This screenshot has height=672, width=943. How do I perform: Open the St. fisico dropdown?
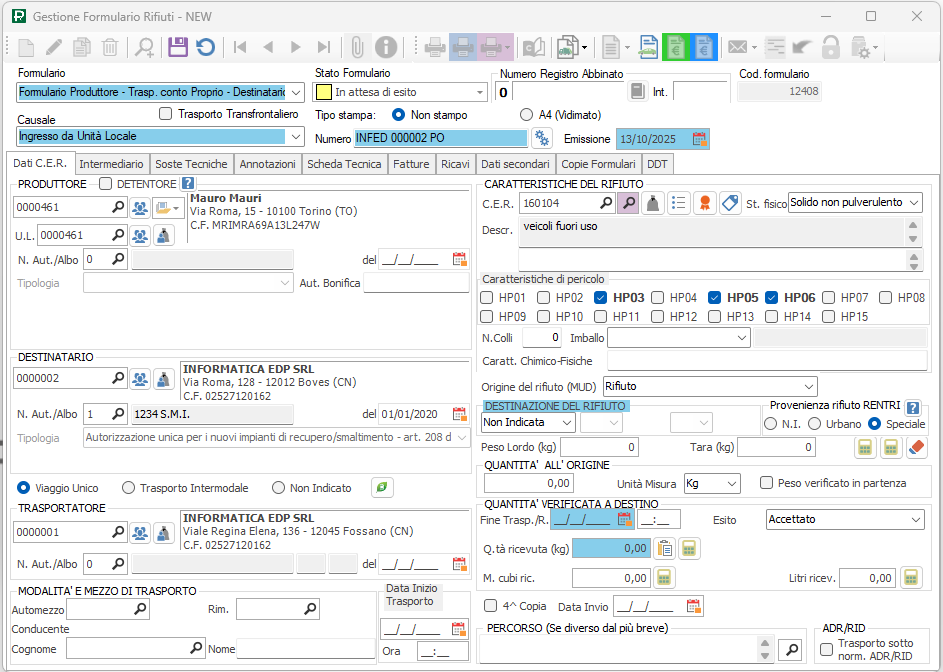point(914,203)
